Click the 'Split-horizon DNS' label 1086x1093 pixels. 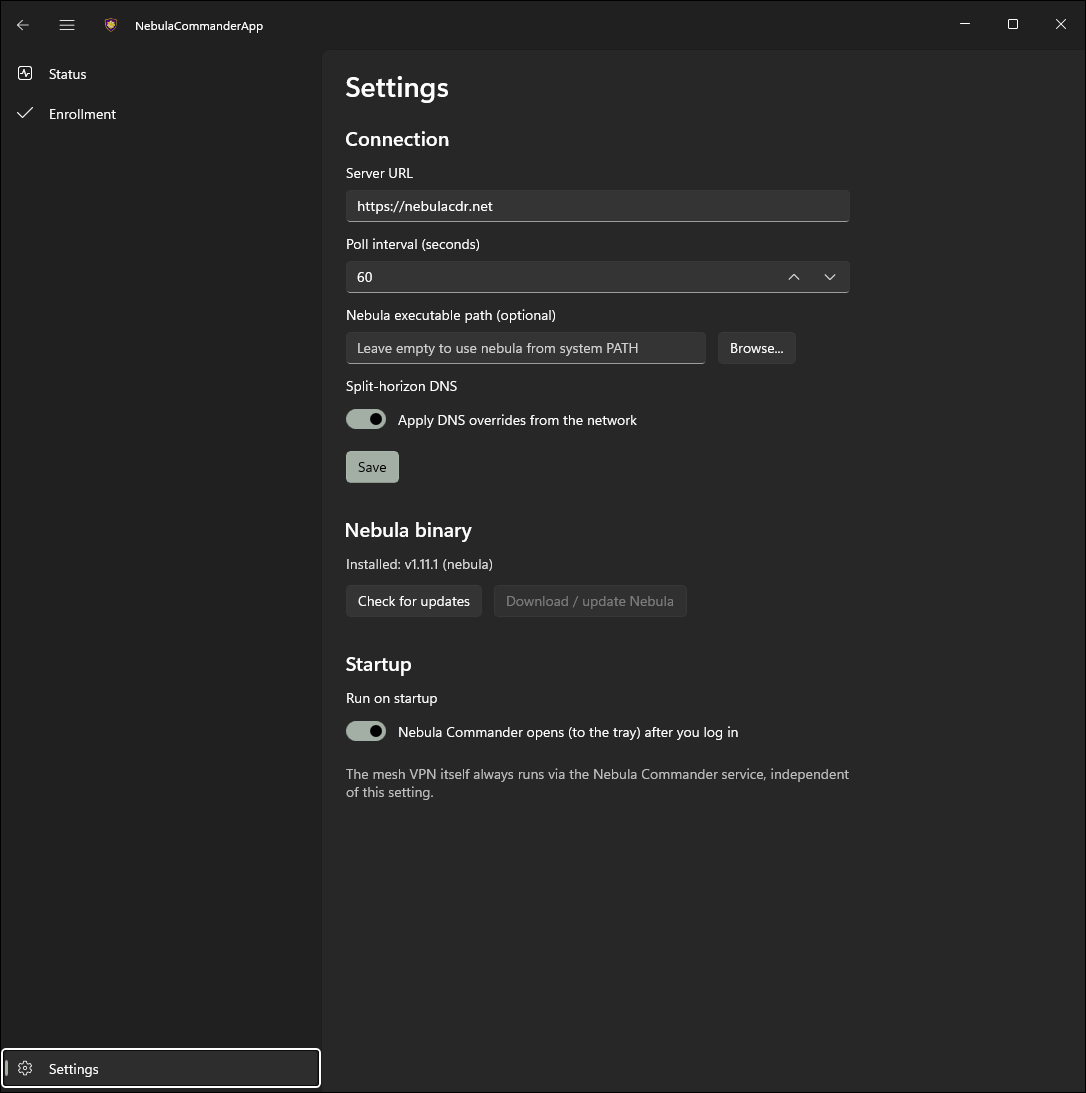[401, 386]
